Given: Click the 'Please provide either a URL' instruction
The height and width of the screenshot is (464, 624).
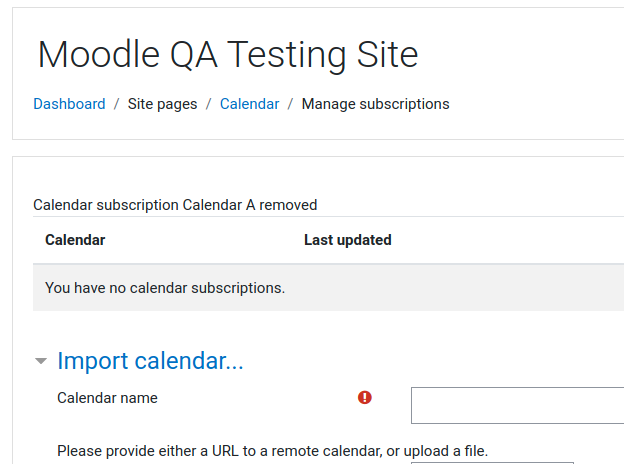Looking at the screenshot, I should point(272,451).
